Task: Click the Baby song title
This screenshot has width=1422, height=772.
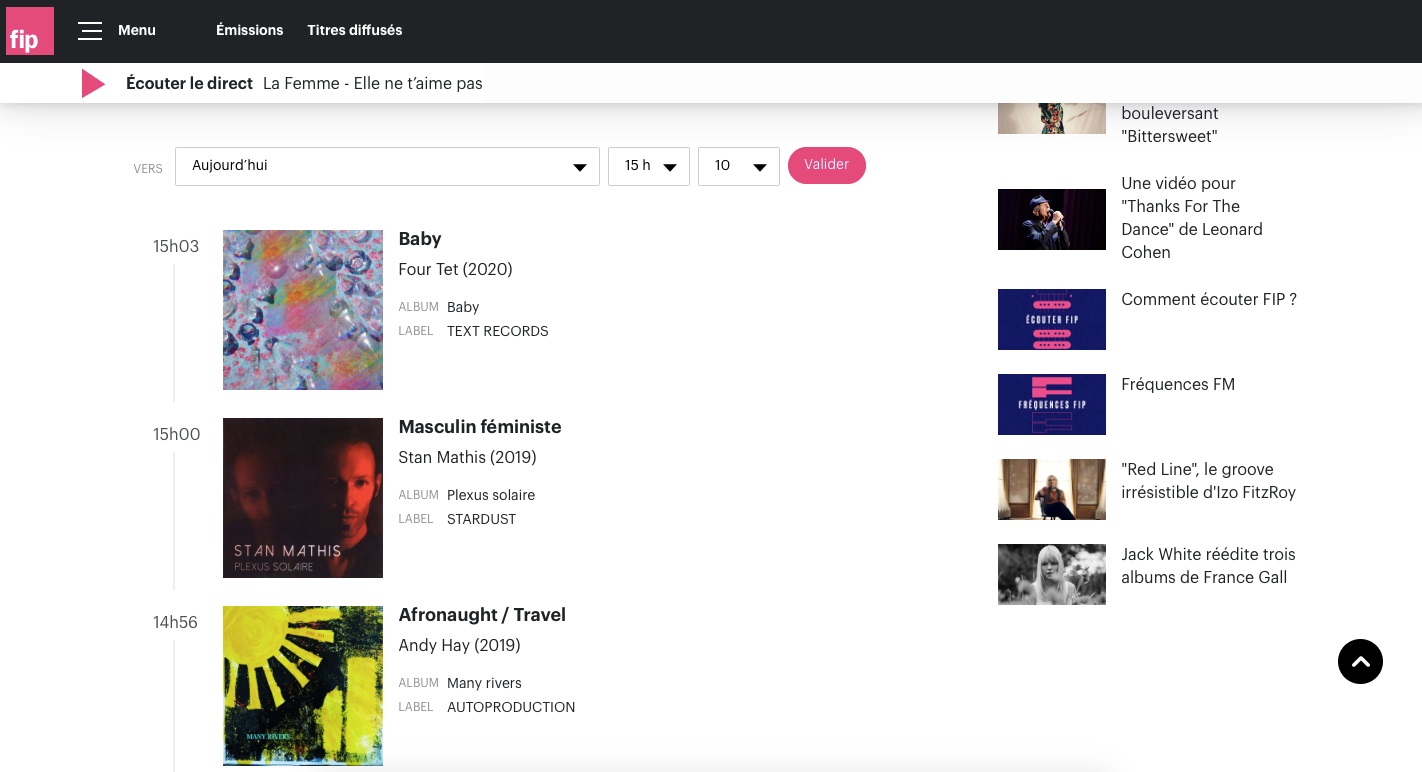Action: click(x=420, y=239)
